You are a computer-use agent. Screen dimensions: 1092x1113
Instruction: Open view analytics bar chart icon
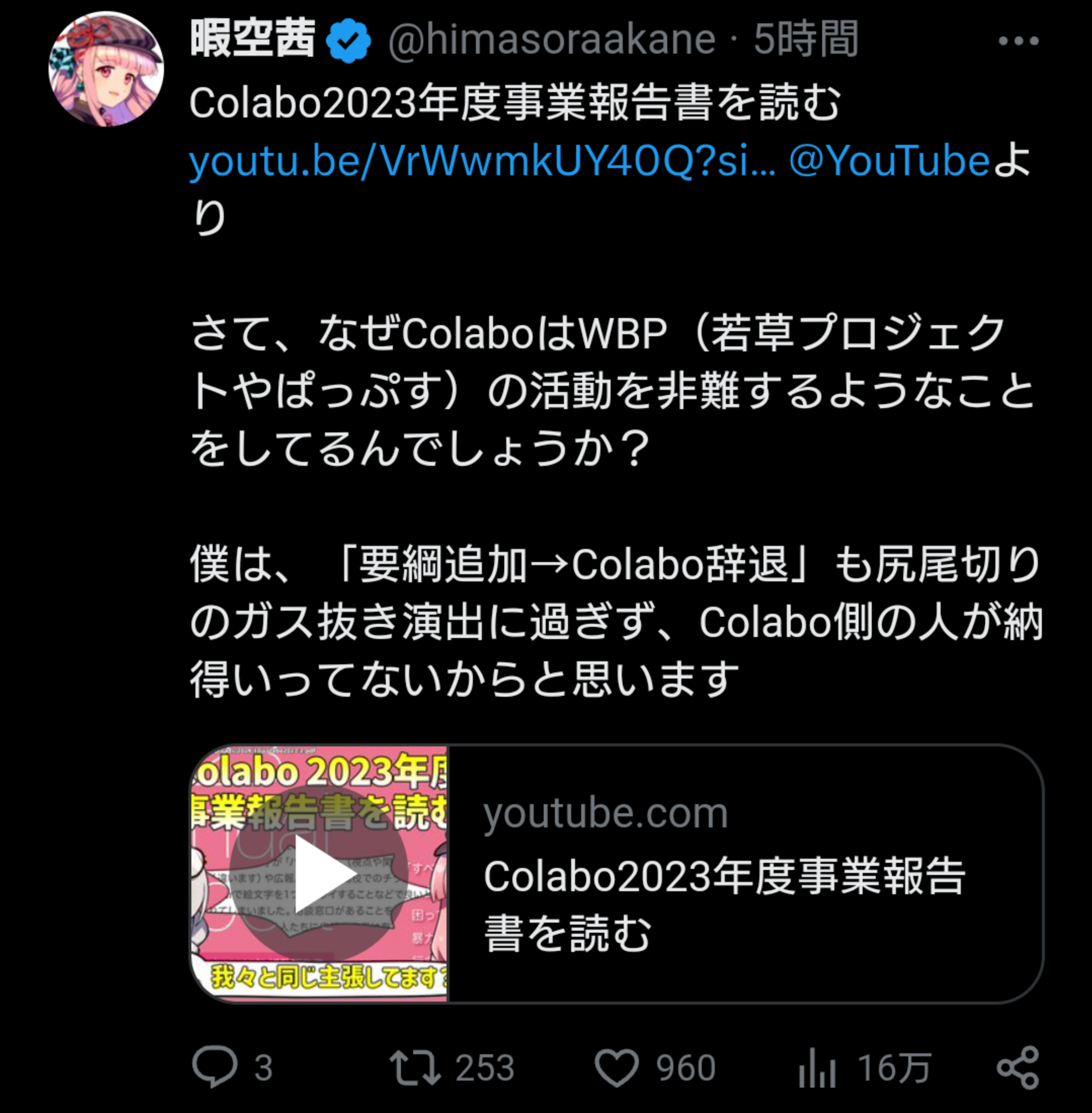click(x=817, y=1067)
